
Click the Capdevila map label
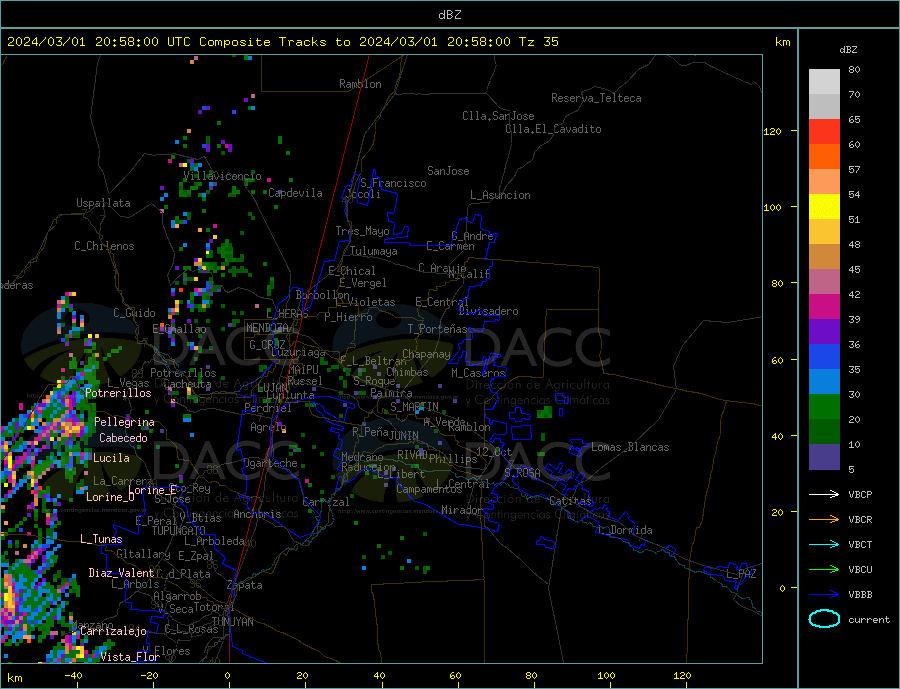point(295,193)
